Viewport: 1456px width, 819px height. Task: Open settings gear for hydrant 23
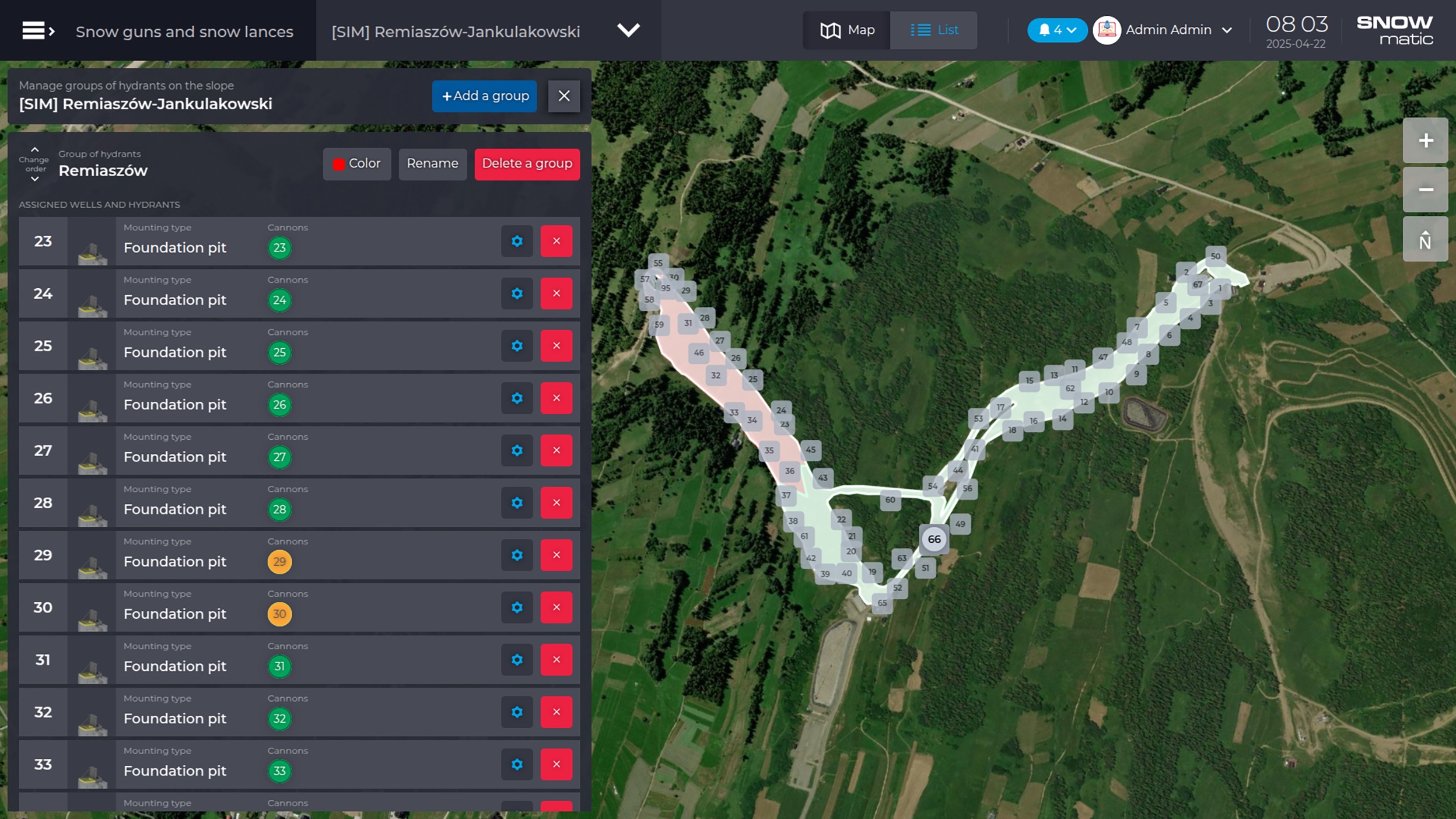point(517,241)
